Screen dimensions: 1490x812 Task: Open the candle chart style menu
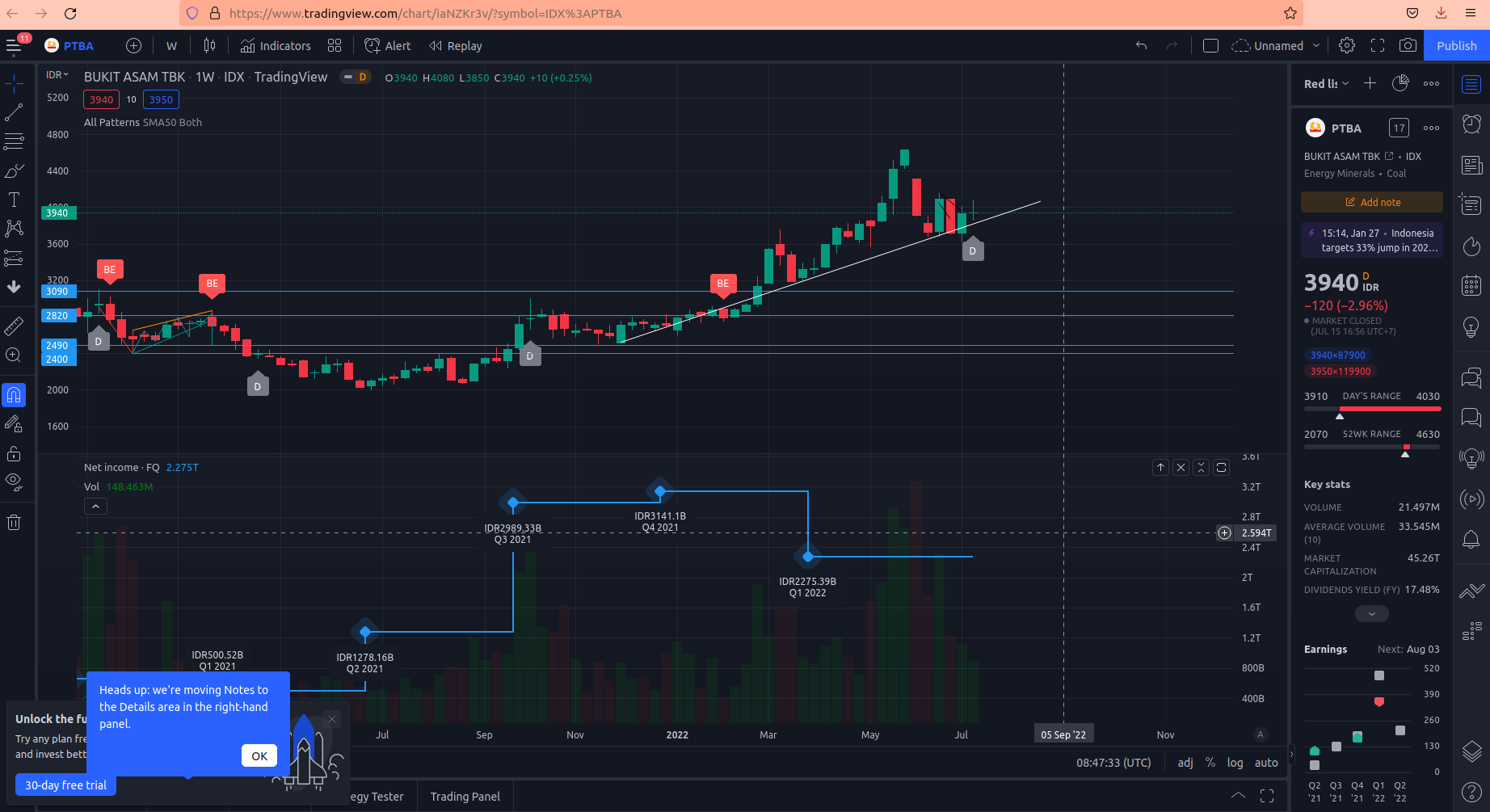pyautogui.click(x=209, y=46)
